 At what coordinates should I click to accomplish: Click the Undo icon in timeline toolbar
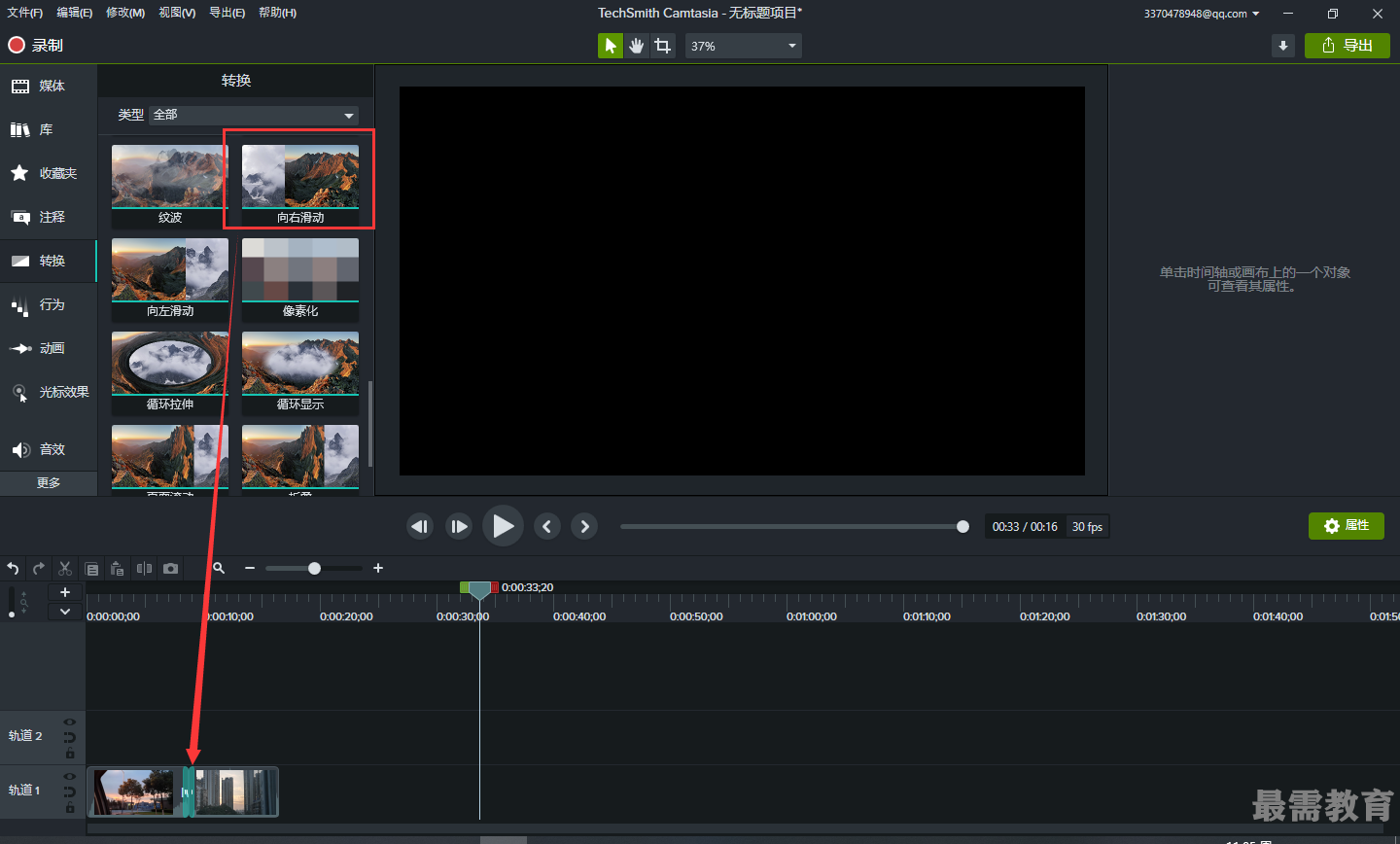13,569
